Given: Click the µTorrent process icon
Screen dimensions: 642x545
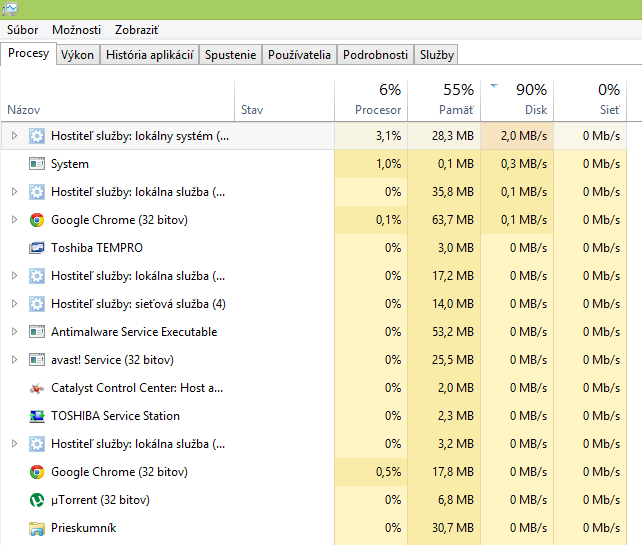Looking at the screenshot, I should click(37, 500).
